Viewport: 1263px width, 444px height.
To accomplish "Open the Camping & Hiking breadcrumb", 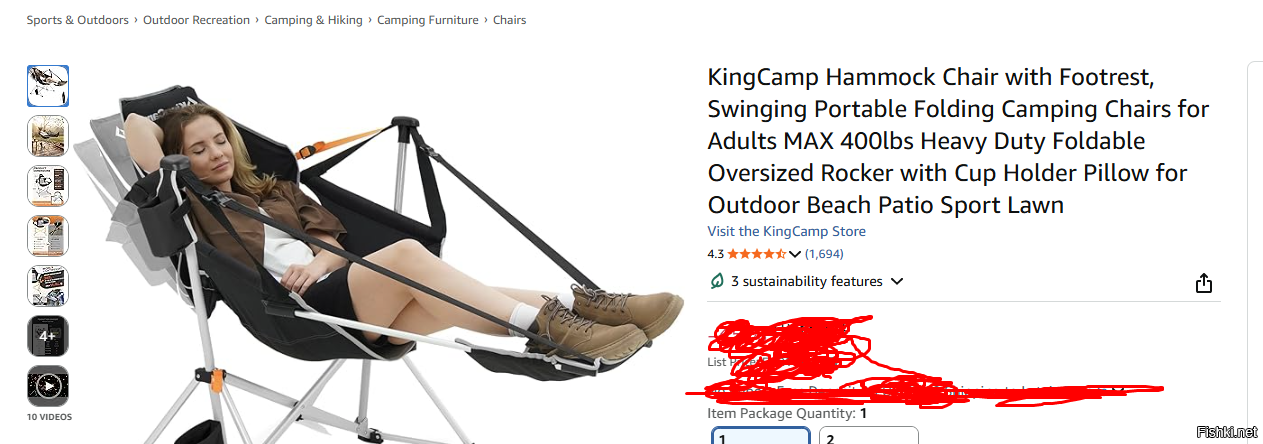I will 313,20.
